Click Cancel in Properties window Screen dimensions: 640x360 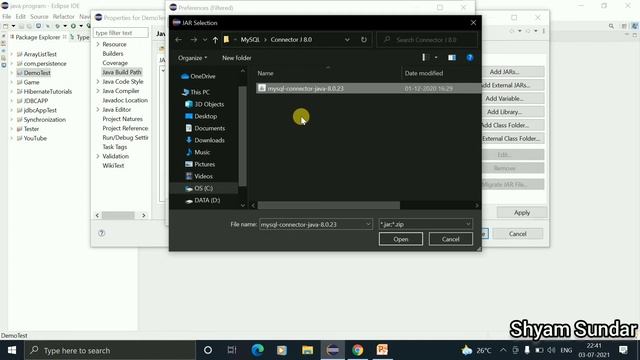518,234
